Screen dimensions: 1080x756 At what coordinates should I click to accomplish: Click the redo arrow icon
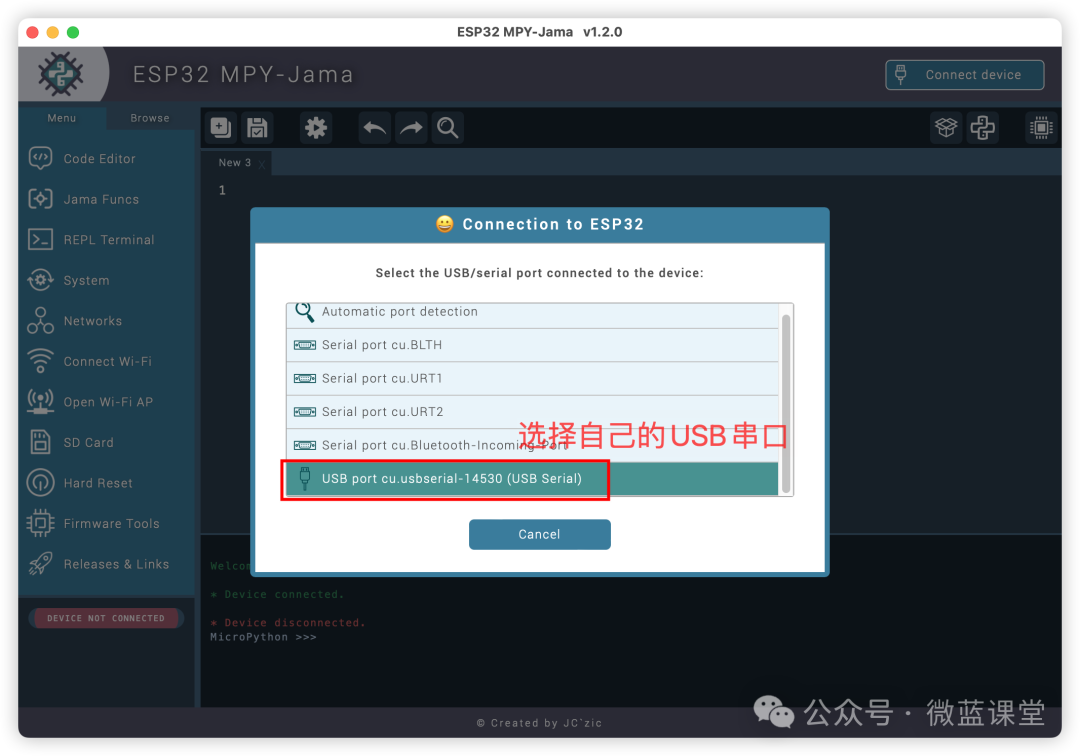tap(411, 127)
